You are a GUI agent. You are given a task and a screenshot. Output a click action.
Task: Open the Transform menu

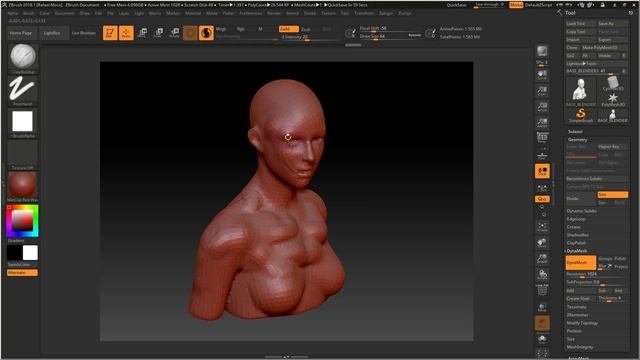tap(364, 13)
